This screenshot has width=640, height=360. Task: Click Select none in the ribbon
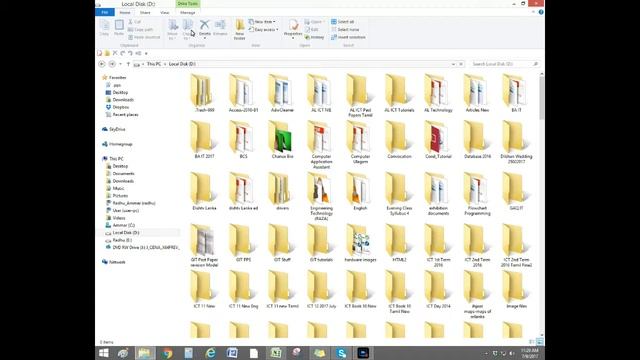(x=345, y=29)
